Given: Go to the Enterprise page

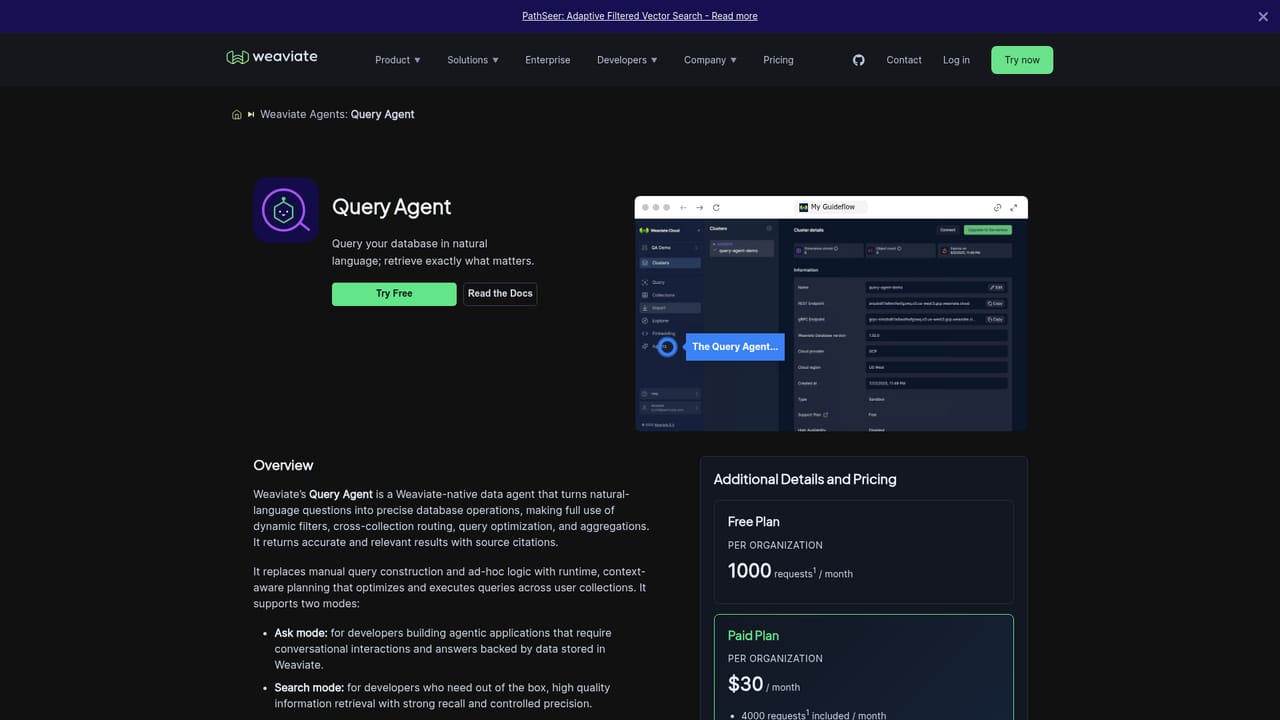Looking at the screenshot, I should point(548,60).
